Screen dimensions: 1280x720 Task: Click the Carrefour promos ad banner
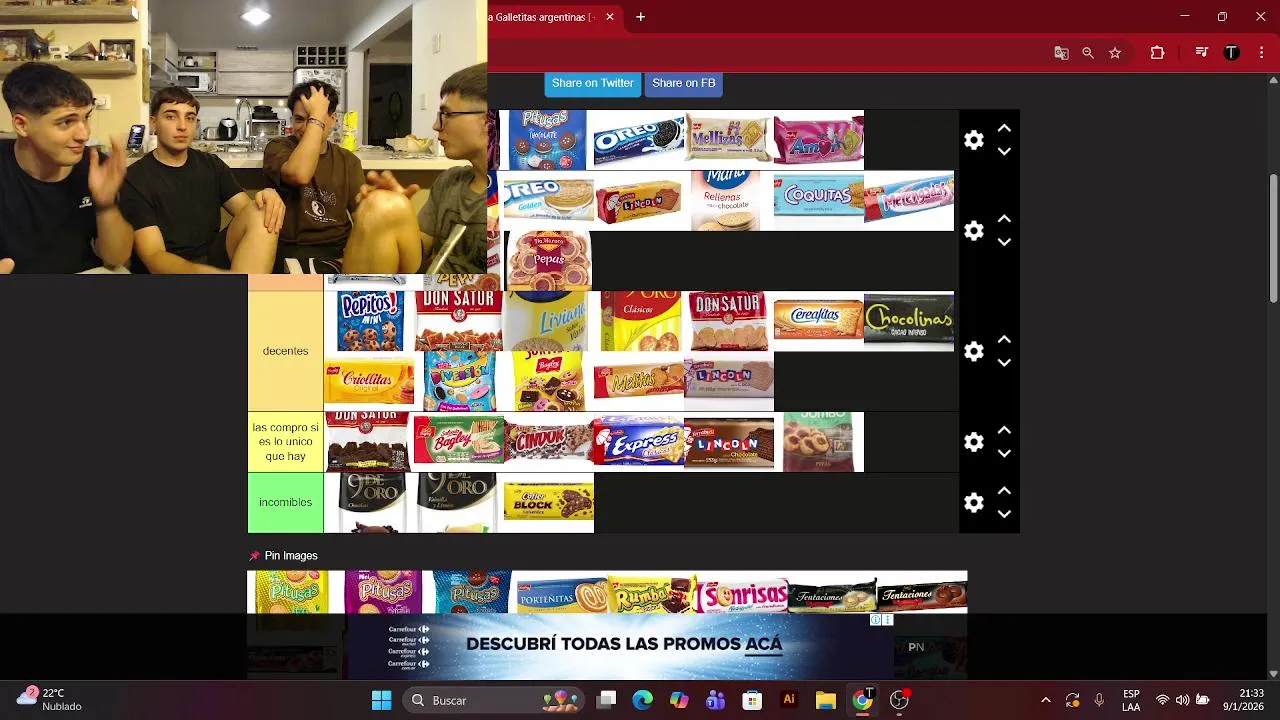(x=620, y=645)
